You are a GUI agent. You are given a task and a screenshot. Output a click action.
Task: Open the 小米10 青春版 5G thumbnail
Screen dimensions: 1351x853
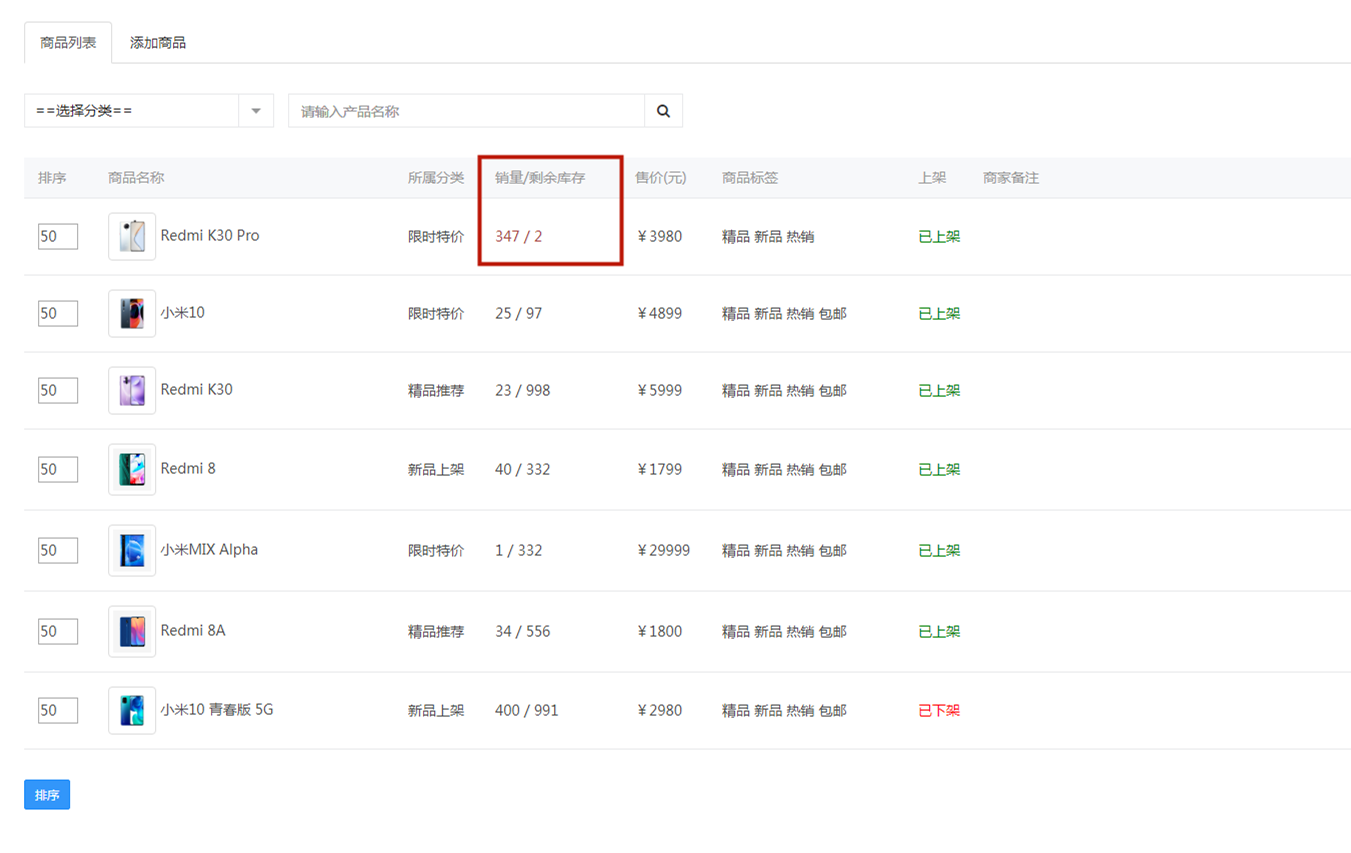point(132,710)
